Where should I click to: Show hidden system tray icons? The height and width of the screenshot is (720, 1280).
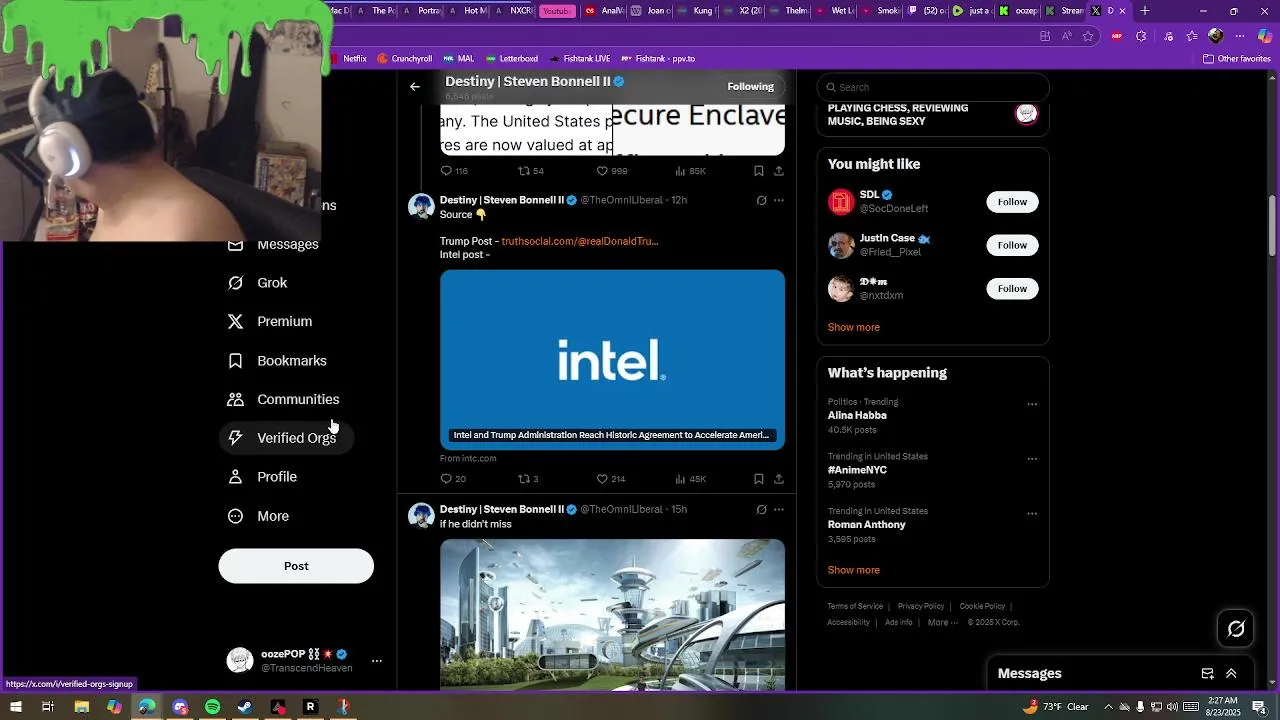[x=1108, y=707]
